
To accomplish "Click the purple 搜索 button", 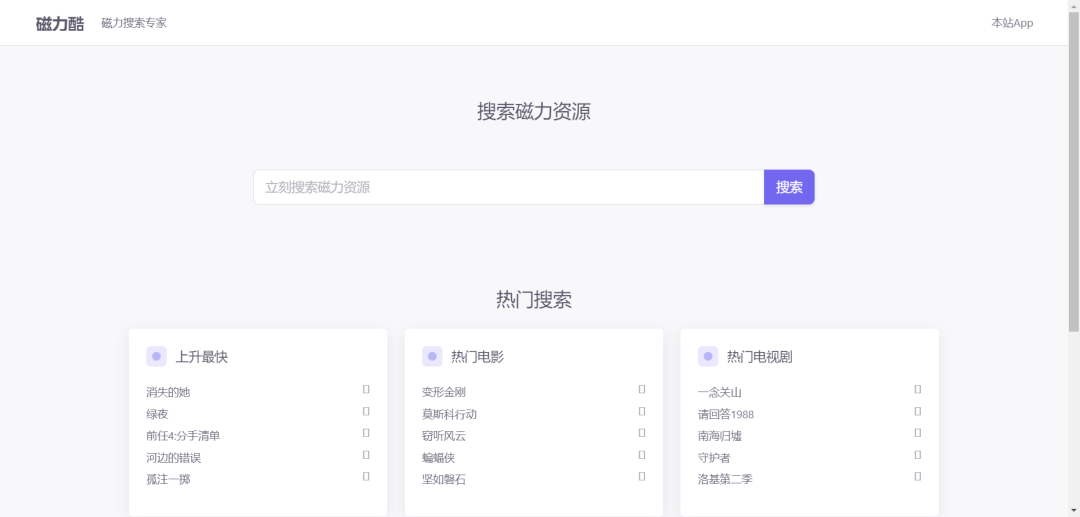I will pos(789,187).
